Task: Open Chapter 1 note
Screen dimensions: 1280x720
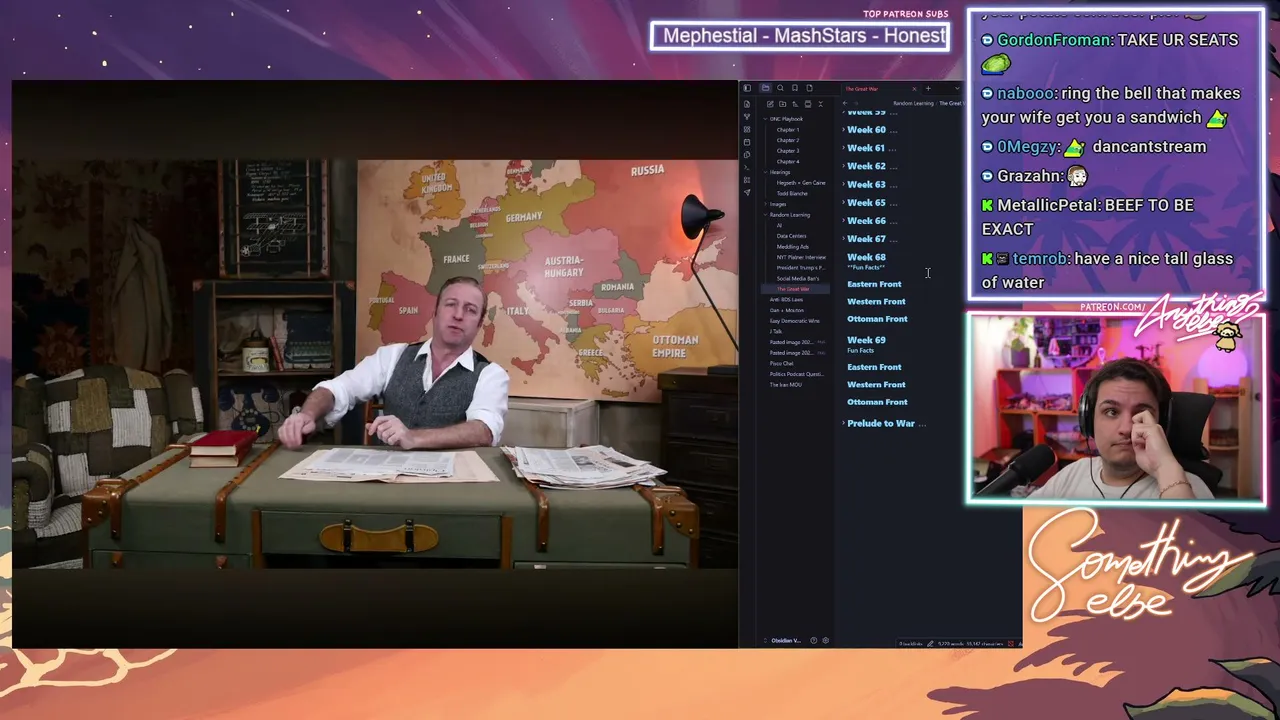Action: tap(788, 130)
